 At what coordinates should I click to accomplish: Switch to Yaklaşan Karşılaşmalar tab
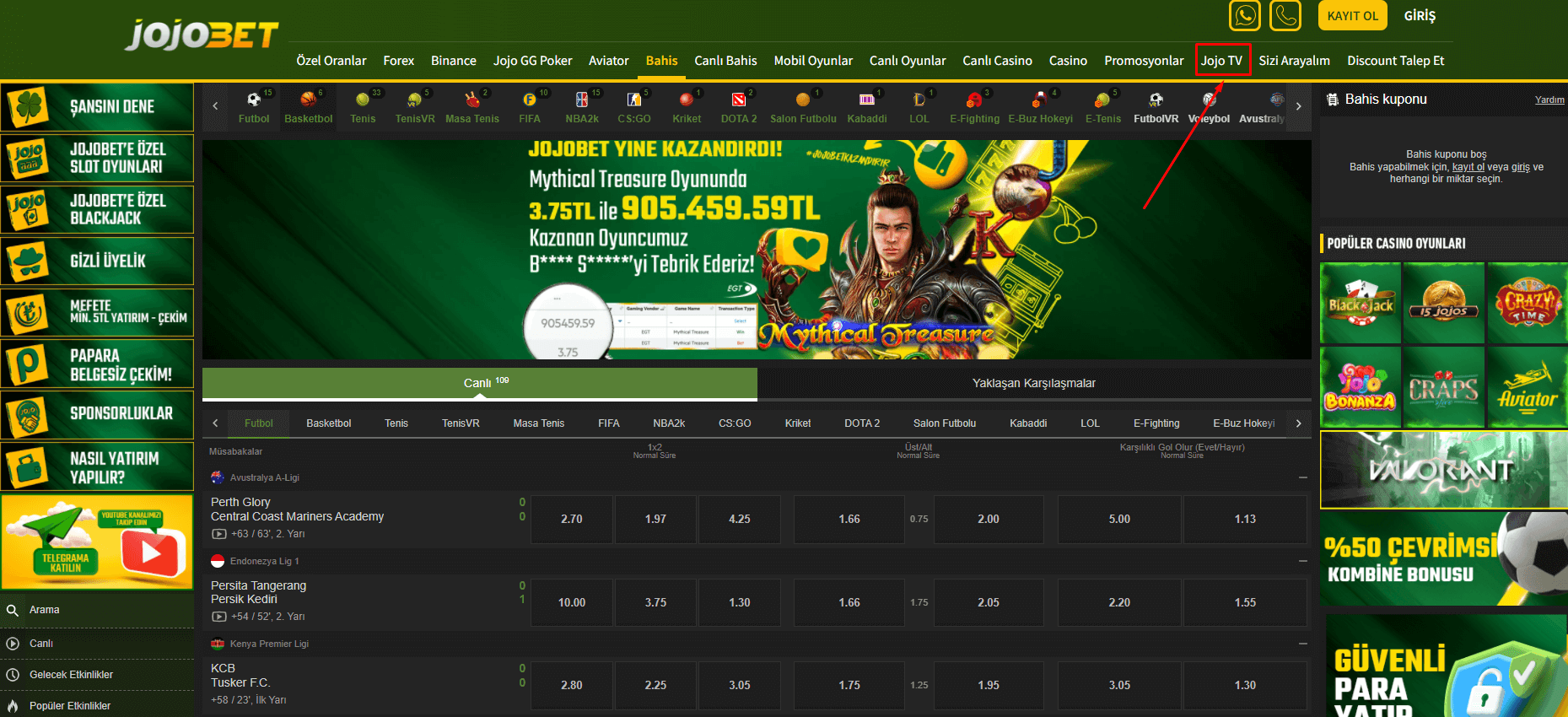point(1033,383)
